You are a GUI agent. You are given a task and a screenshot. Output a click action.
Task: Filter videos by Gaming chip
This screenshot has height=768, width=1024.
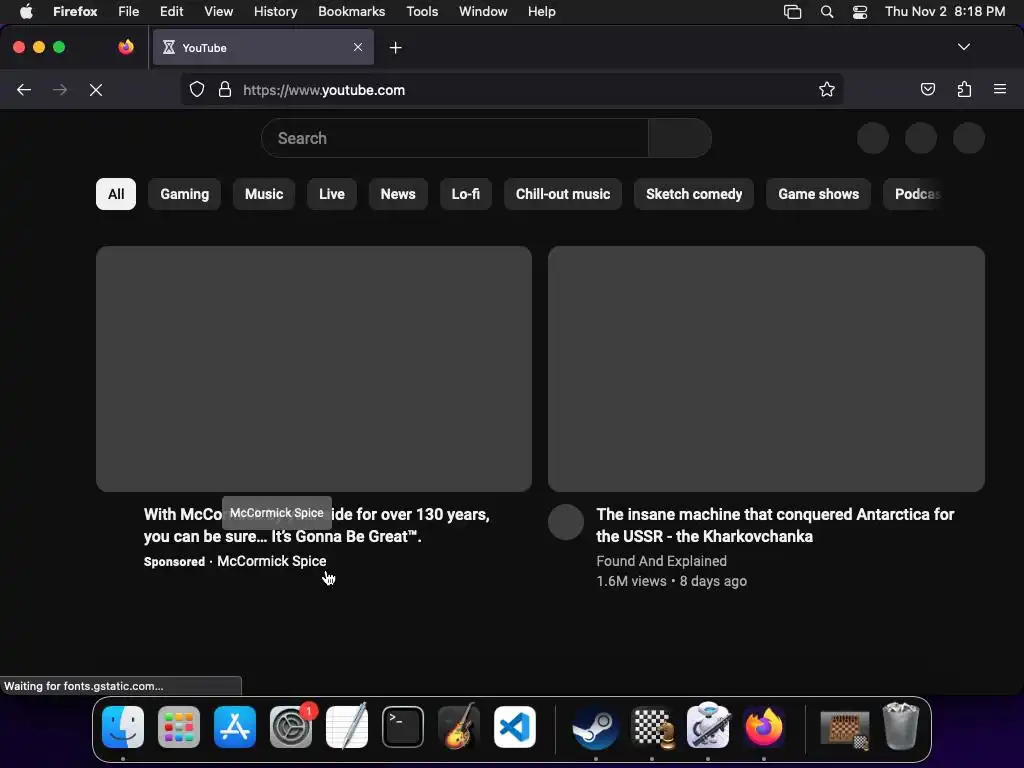185,194
